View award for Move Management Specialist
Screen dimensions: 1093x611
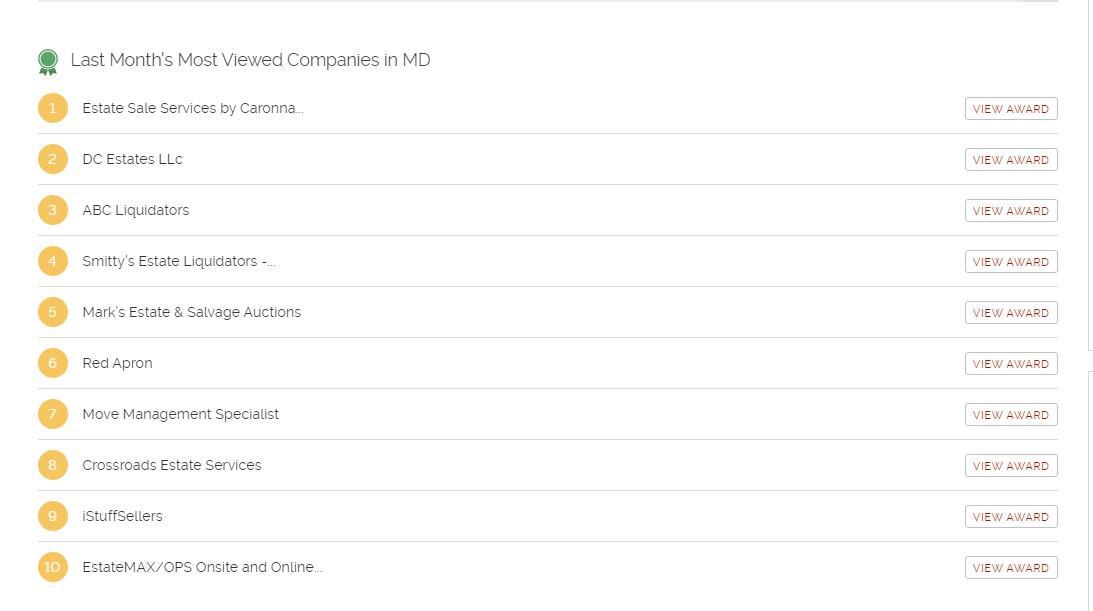click(1010, 415)
